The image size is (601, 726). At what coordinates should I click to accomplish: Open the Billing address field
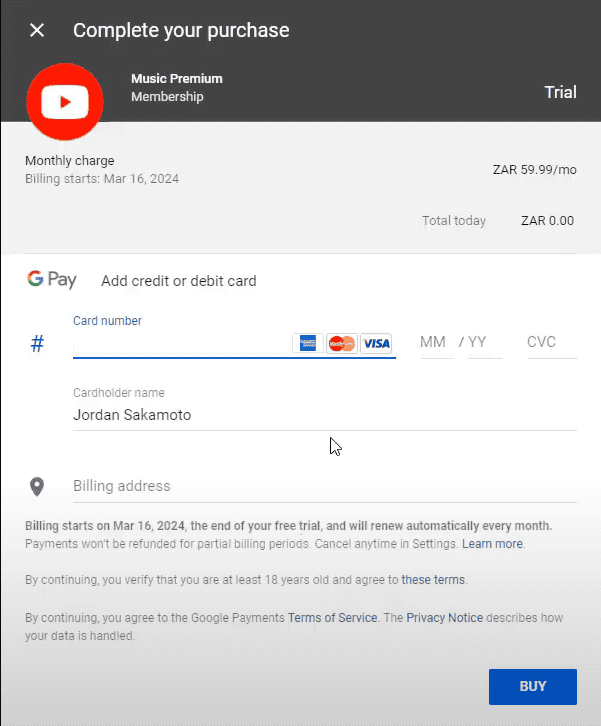pos(325,486)
